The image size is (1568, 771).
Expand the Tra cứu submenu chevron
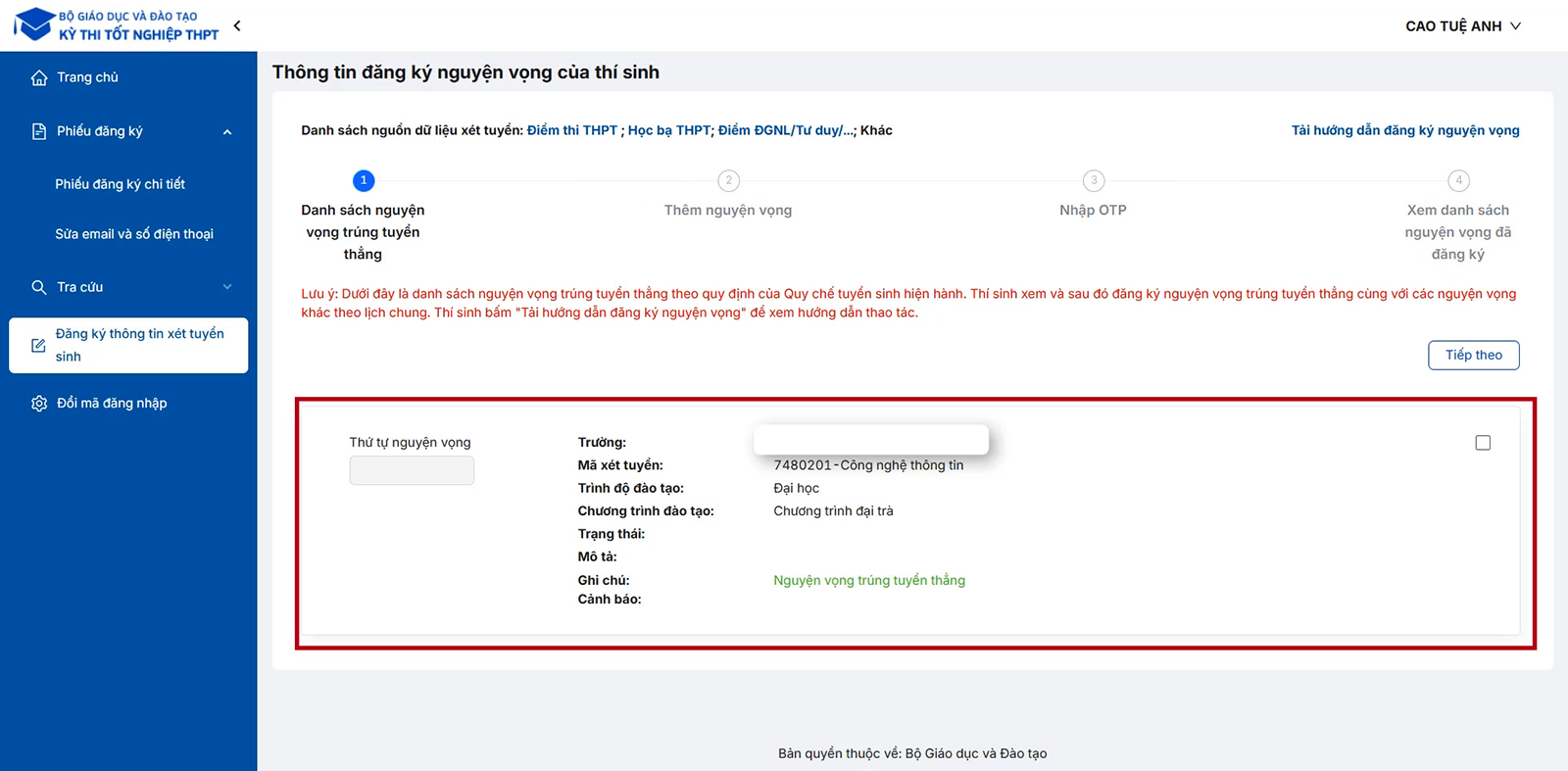pyautogui.click(x=227, y=287)
